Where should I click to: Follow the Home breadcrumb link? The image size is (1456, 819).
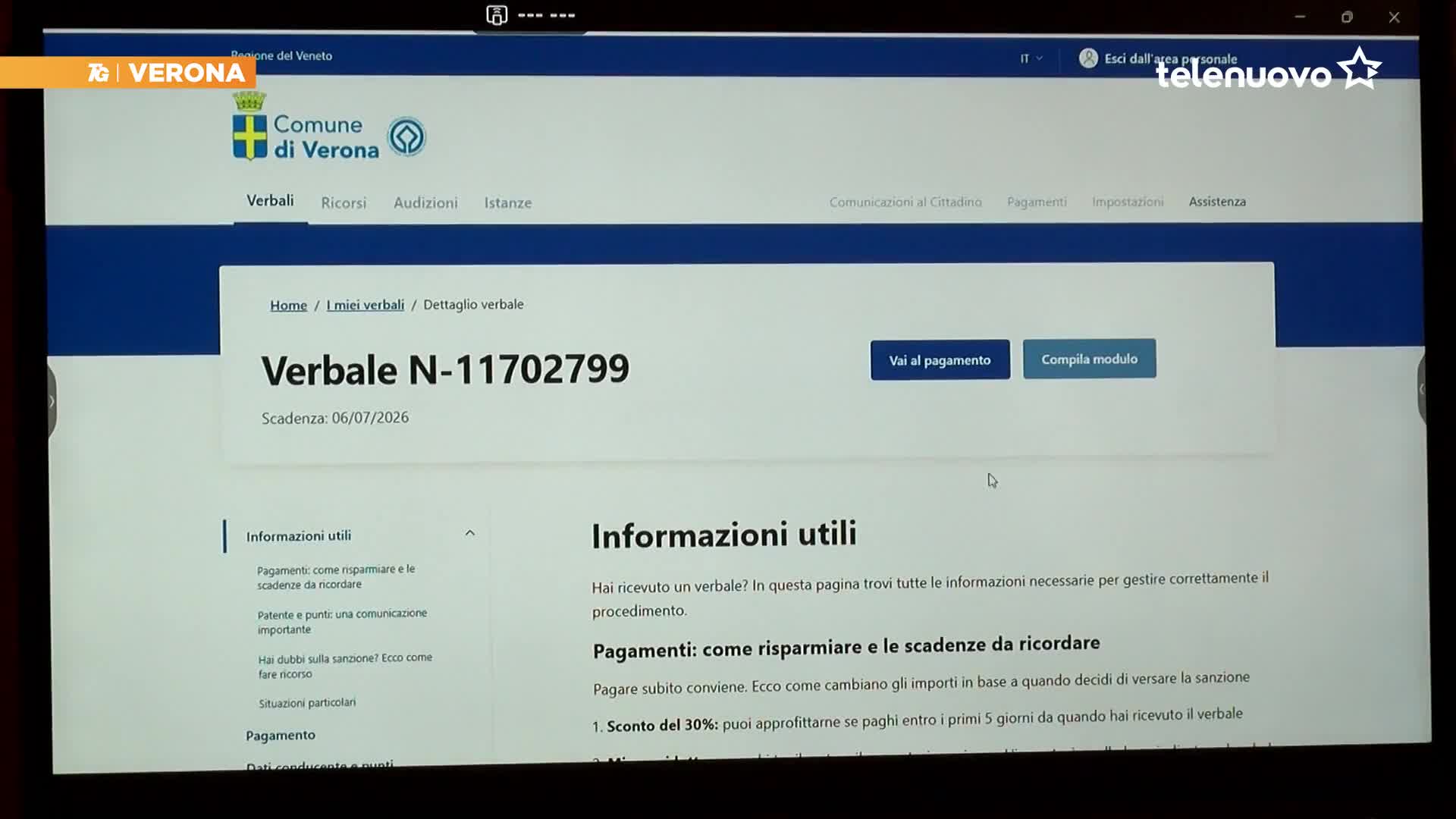click(x=289, y=306)
